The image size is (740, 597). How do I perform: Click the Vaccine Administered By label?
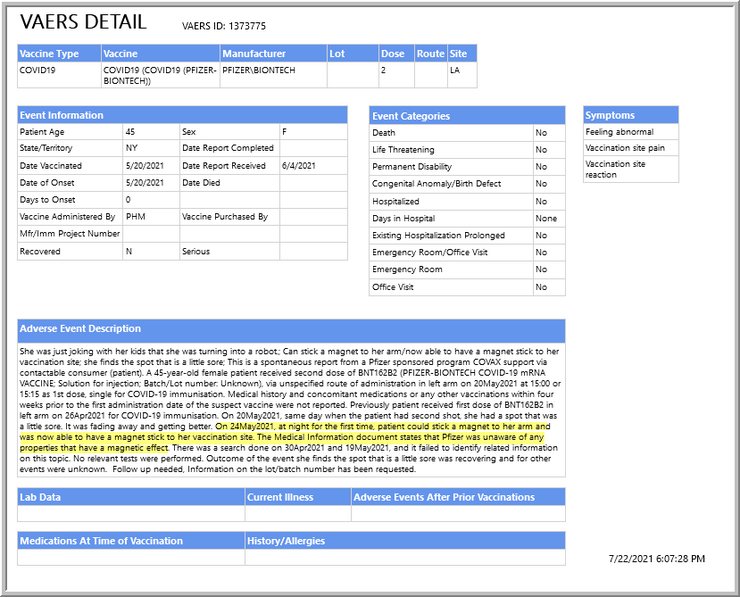click(67, 217)
